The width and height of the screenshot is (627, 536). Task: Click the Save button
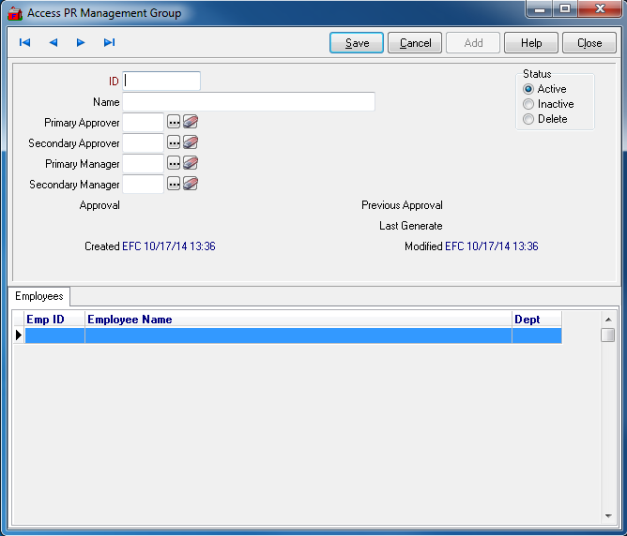(357, 43)
